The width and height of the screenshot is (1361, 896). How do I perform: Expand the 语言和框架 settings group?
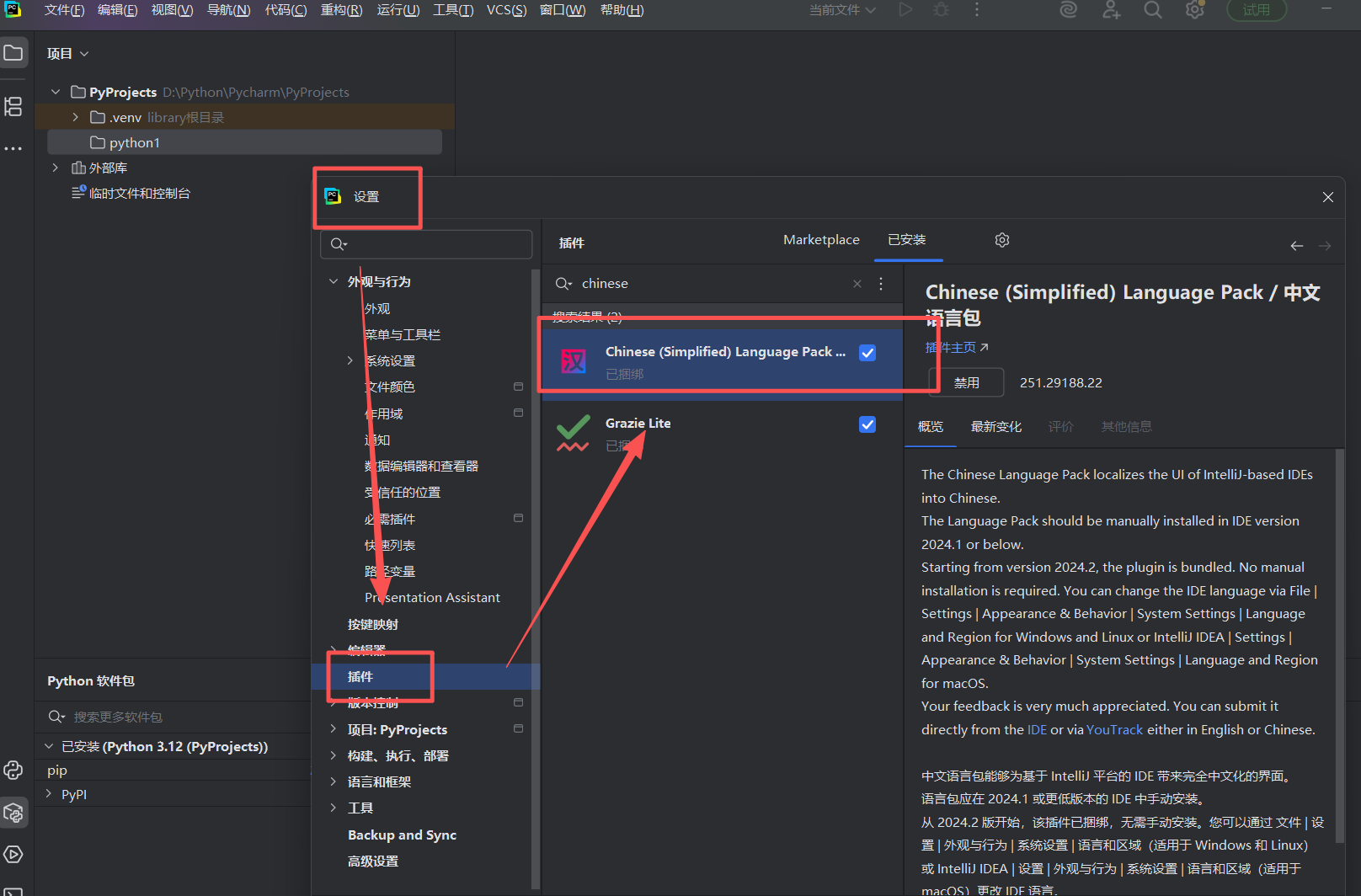pos(334,781)
